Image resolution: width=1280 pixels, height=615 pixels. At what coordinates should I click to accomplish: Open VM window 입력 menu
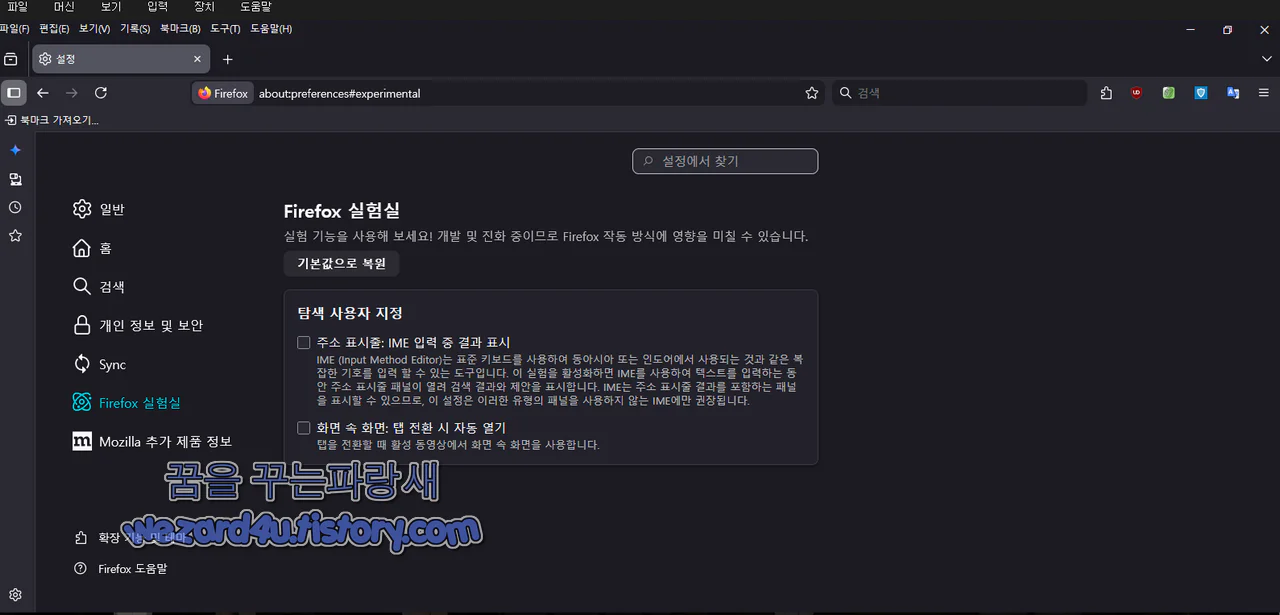tap(157, 6)
